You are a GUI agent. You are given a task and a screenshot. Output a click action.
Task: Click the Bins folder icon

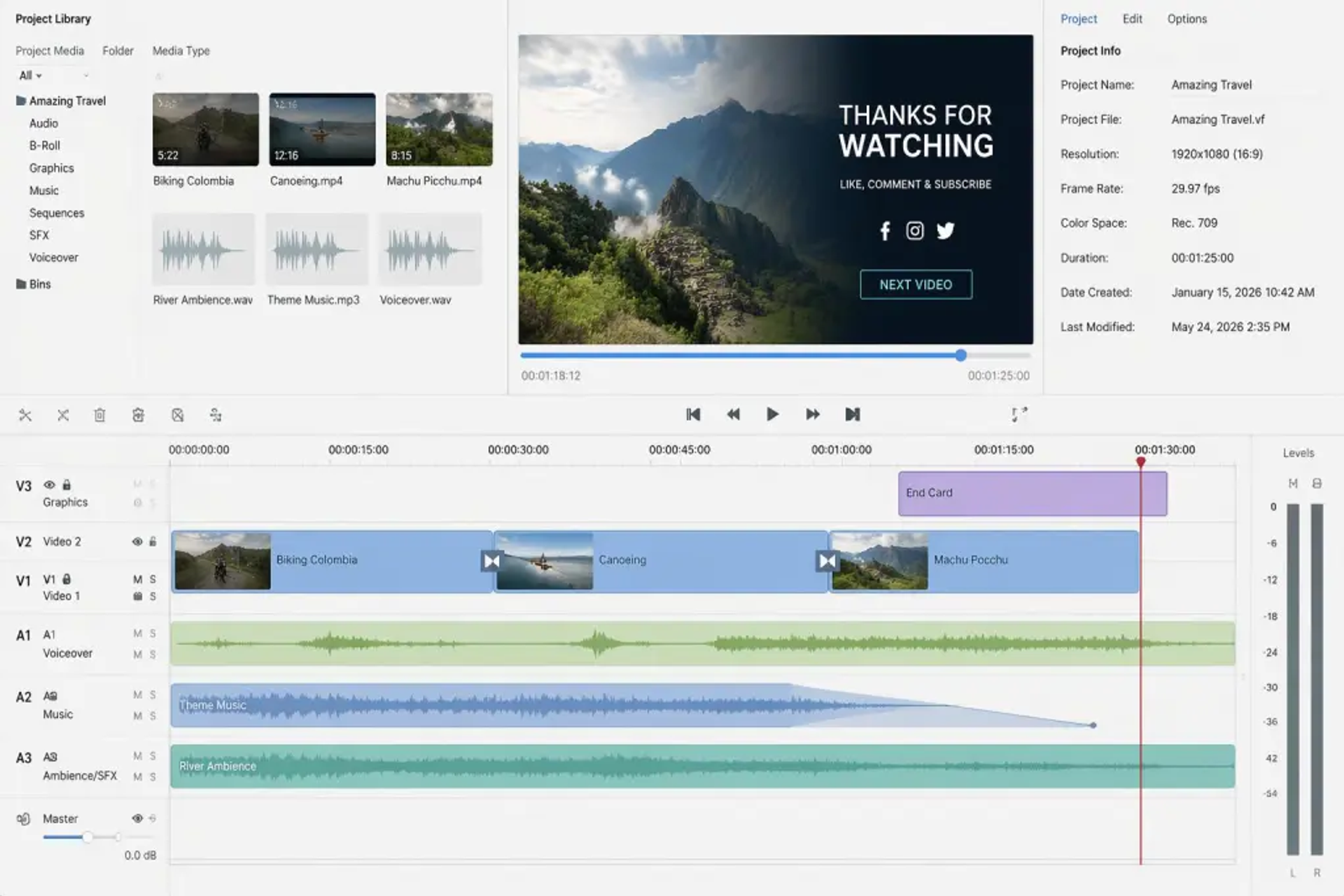coord(21,284)
